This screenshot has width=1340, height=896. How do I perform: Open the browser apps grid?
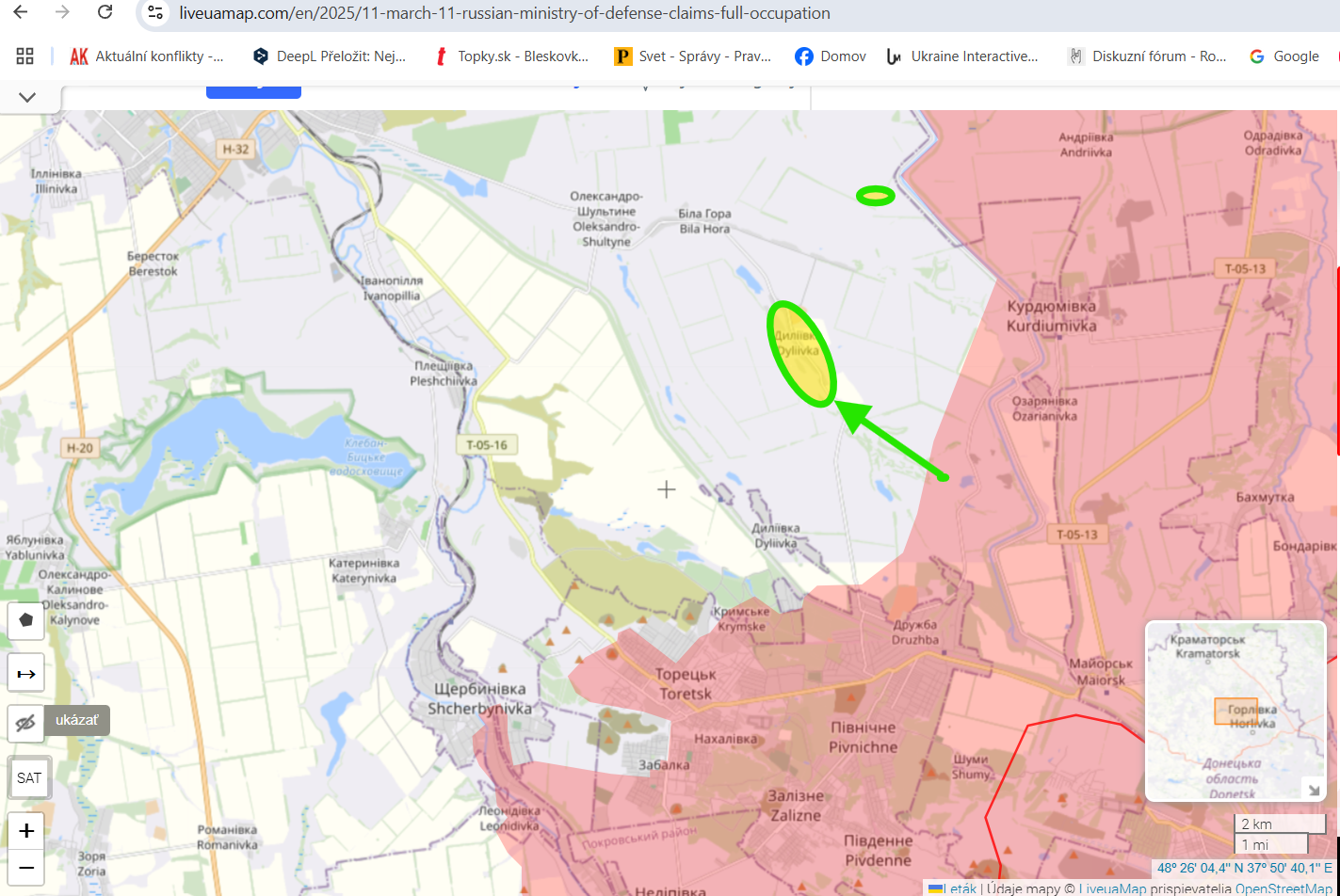25,56
